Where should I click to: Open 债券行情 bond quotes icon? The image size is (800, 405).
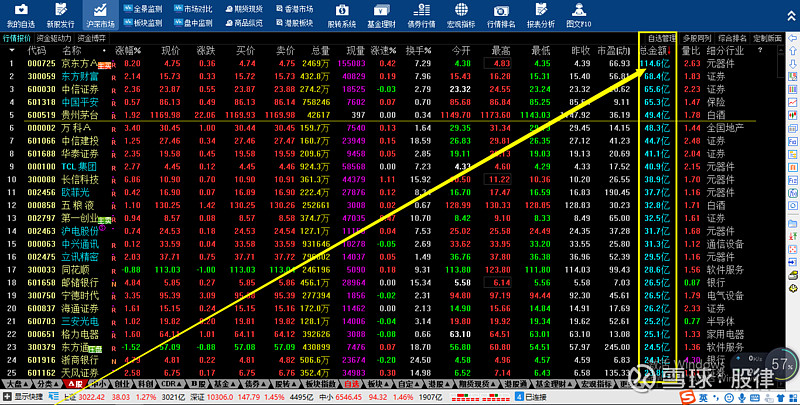(421, 15)
